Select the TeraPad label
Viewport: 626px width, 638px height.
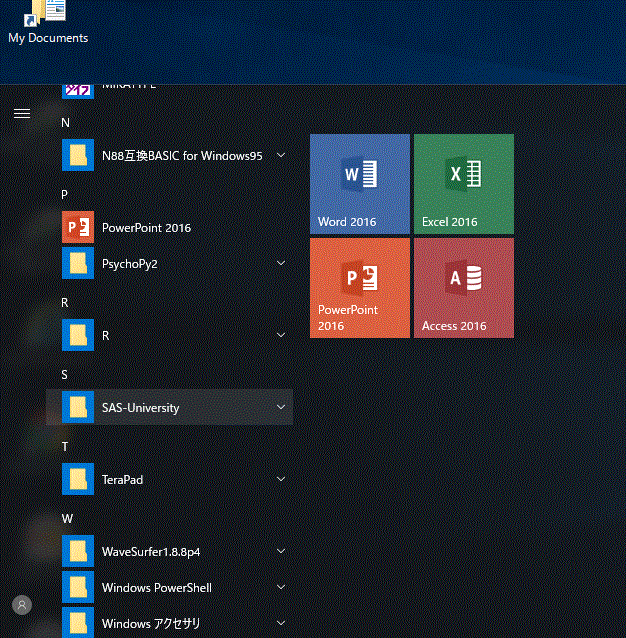[x=122, y=480]
